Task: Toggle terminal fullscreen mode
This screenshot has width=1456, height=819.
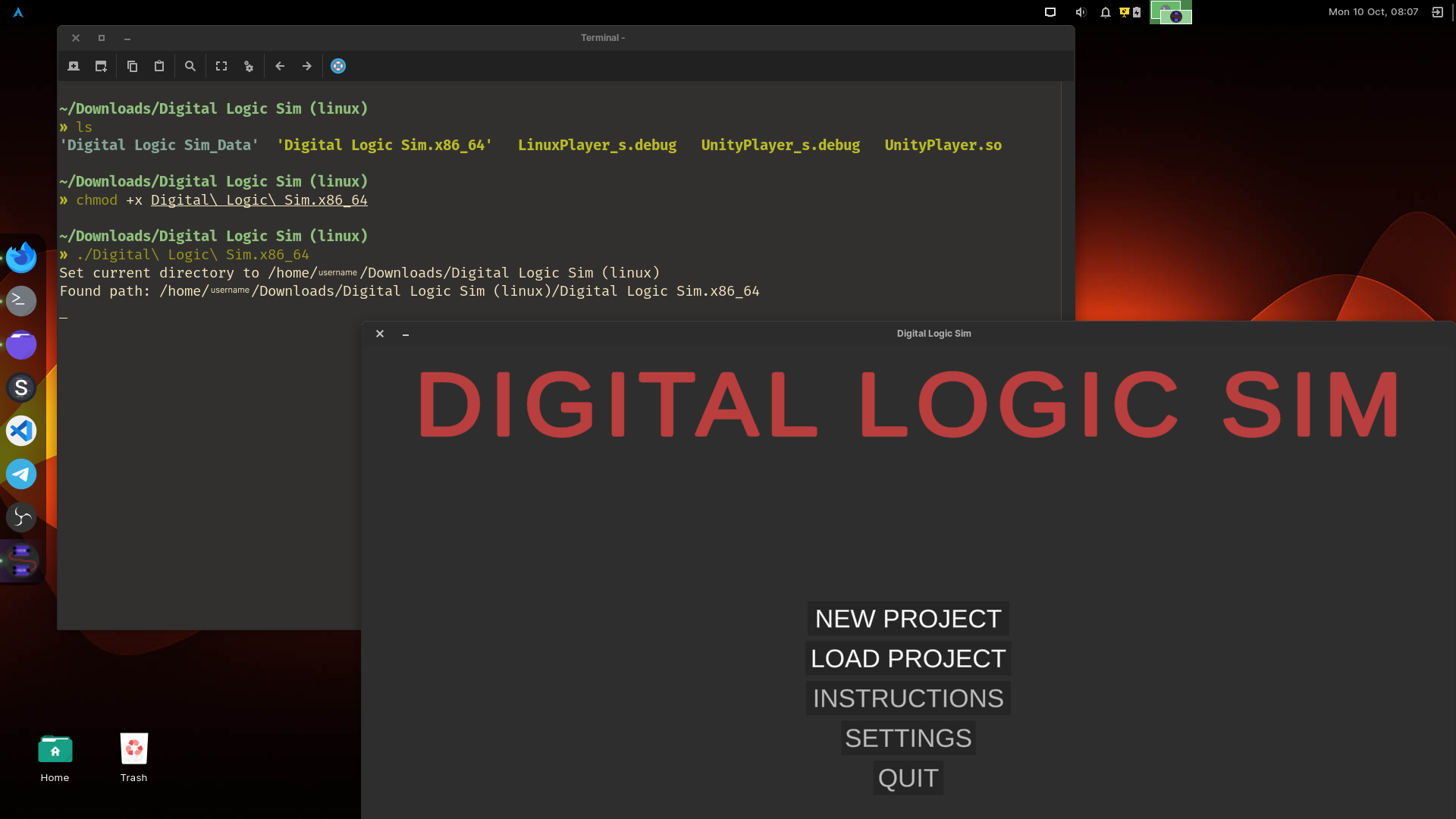Action: [x=221, y=66]
